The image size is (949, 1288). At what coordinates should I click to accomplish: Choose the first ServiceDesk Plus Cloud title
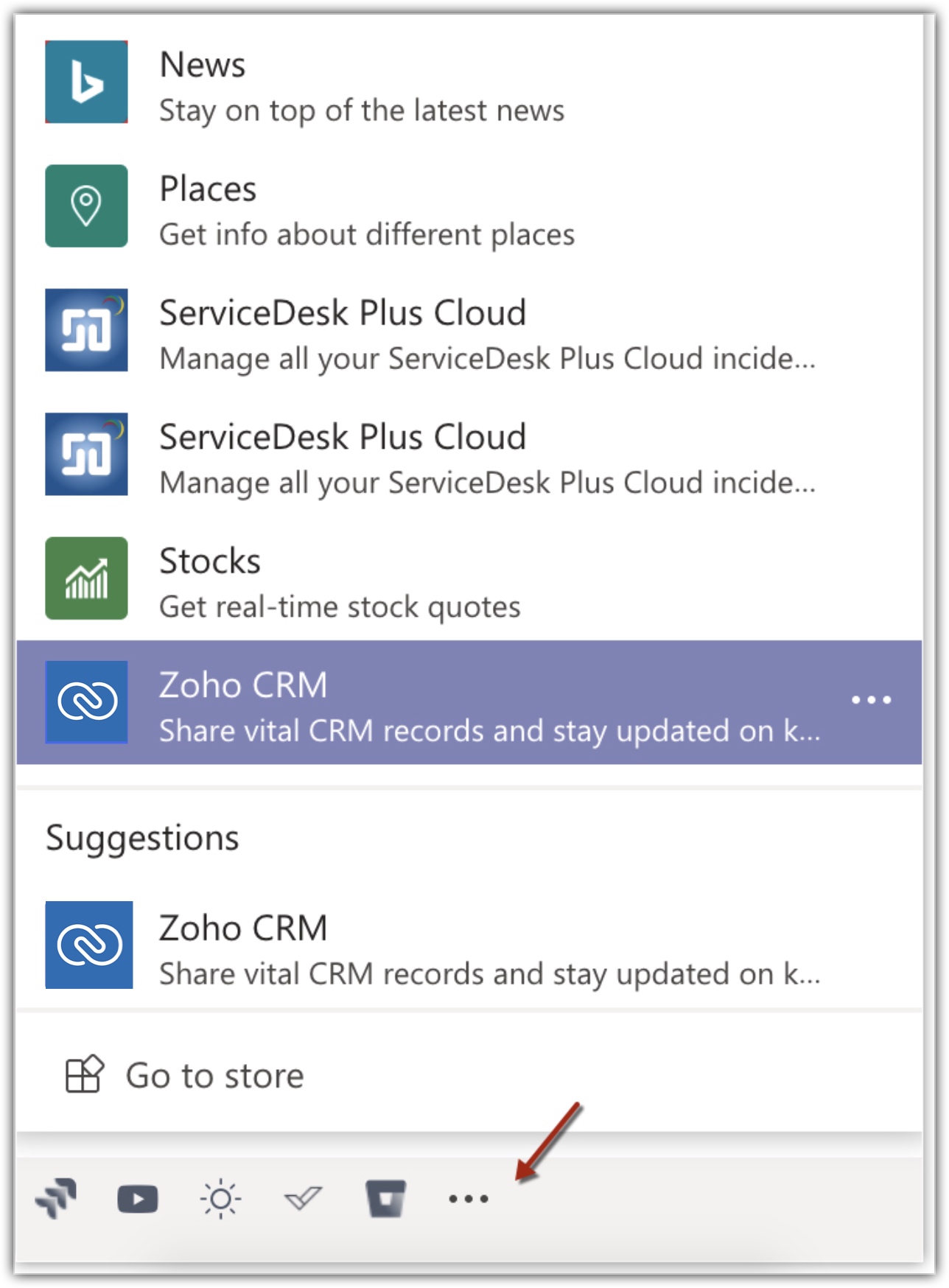click(x=343, y=312)
